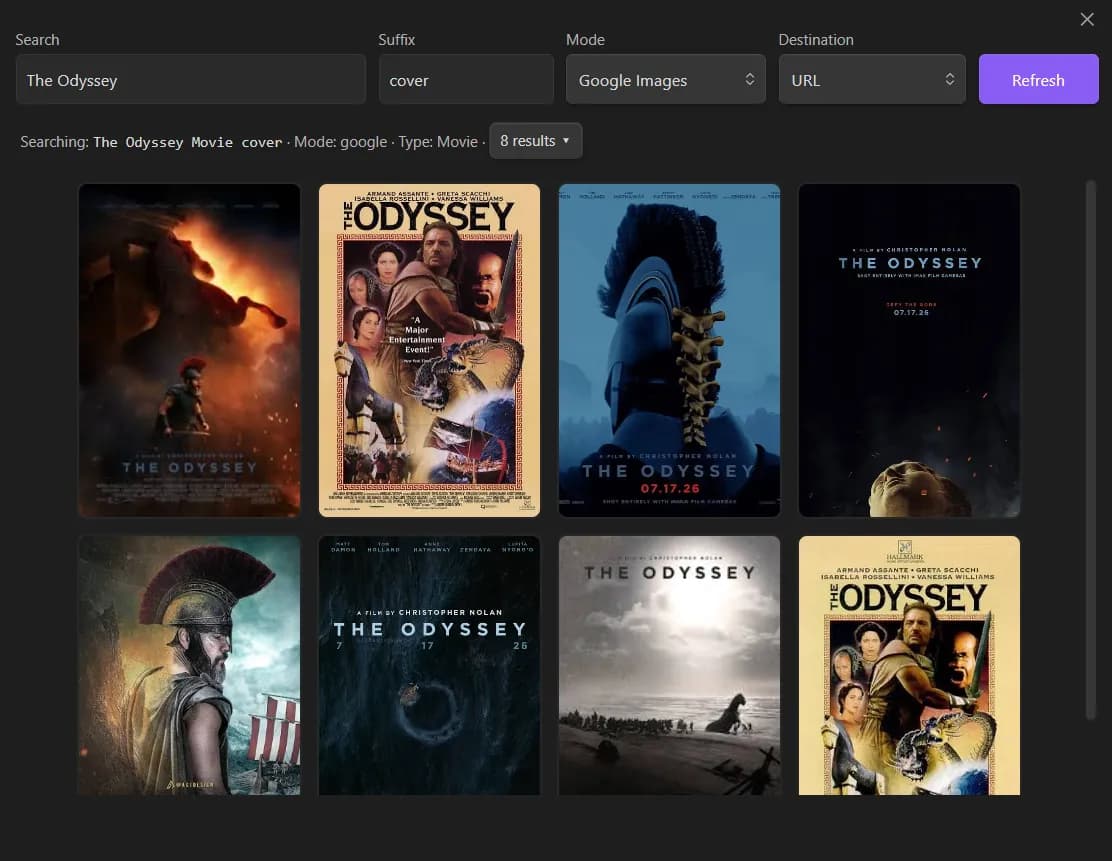Choose the bearded Spartan warrior poster
This screenshot has height=861, width=1112.
click(x=189, y=665)
